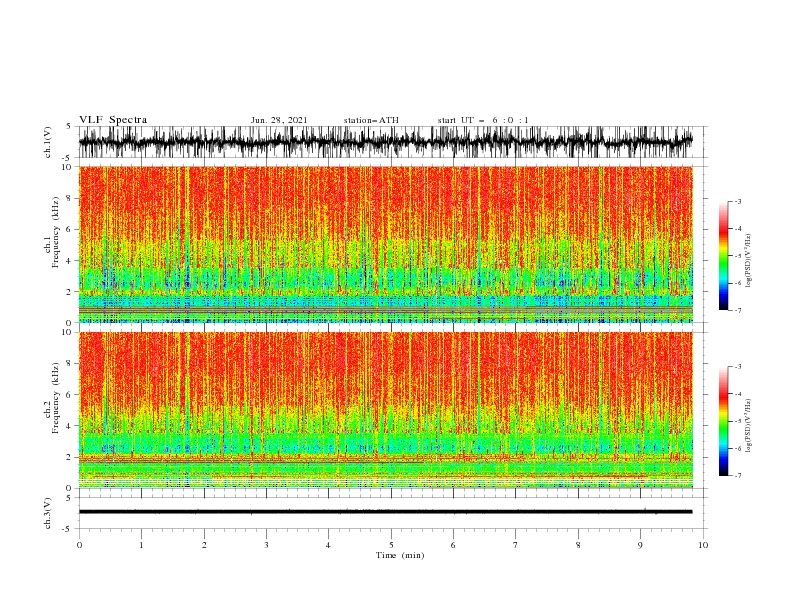
Task: Select the "Jun. 28, 2021" date label
Action: click(x=279, y=120)
